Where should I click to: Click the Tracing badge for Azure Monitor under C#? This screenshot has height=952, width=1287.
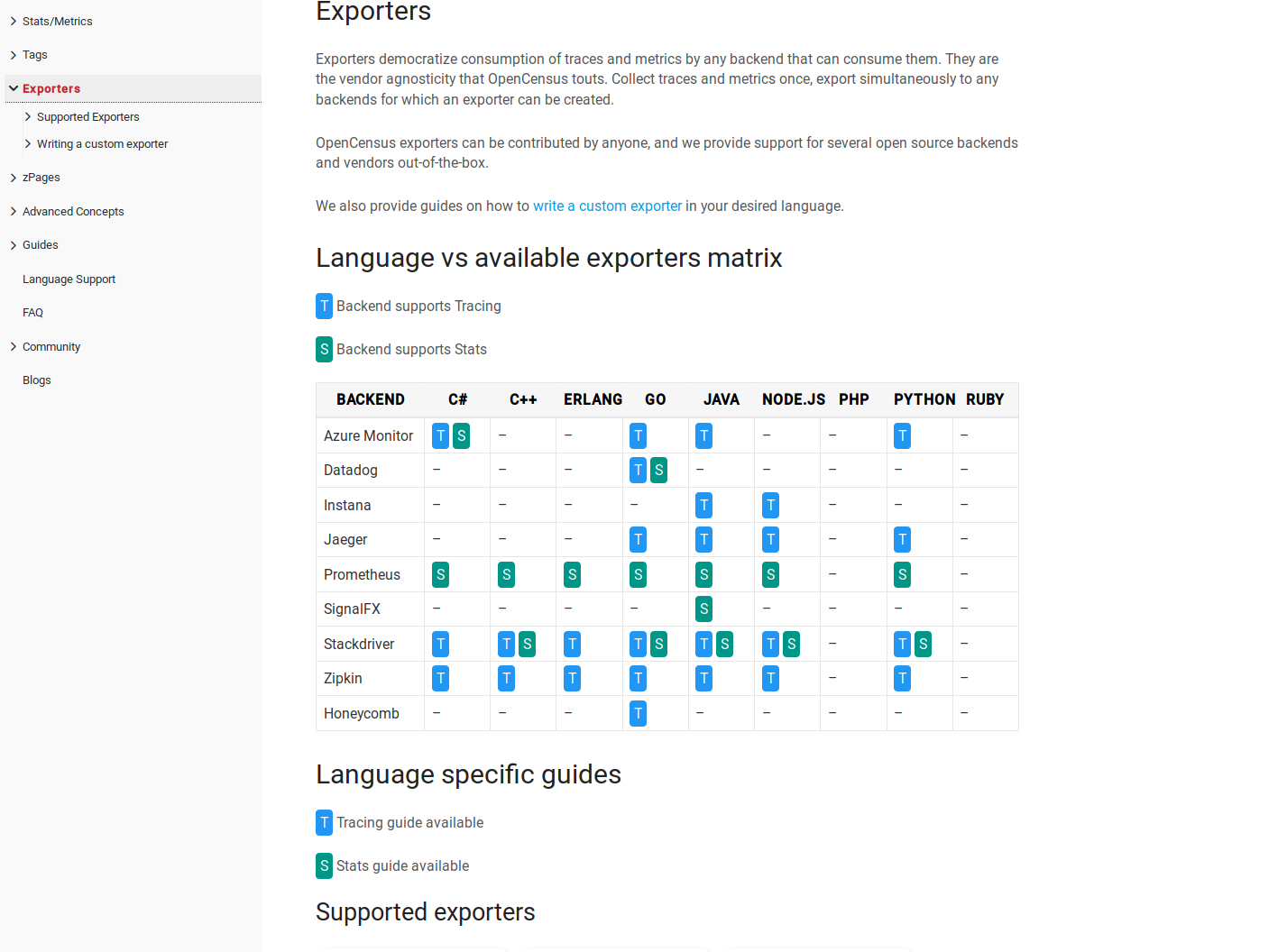tap(440, 435)
